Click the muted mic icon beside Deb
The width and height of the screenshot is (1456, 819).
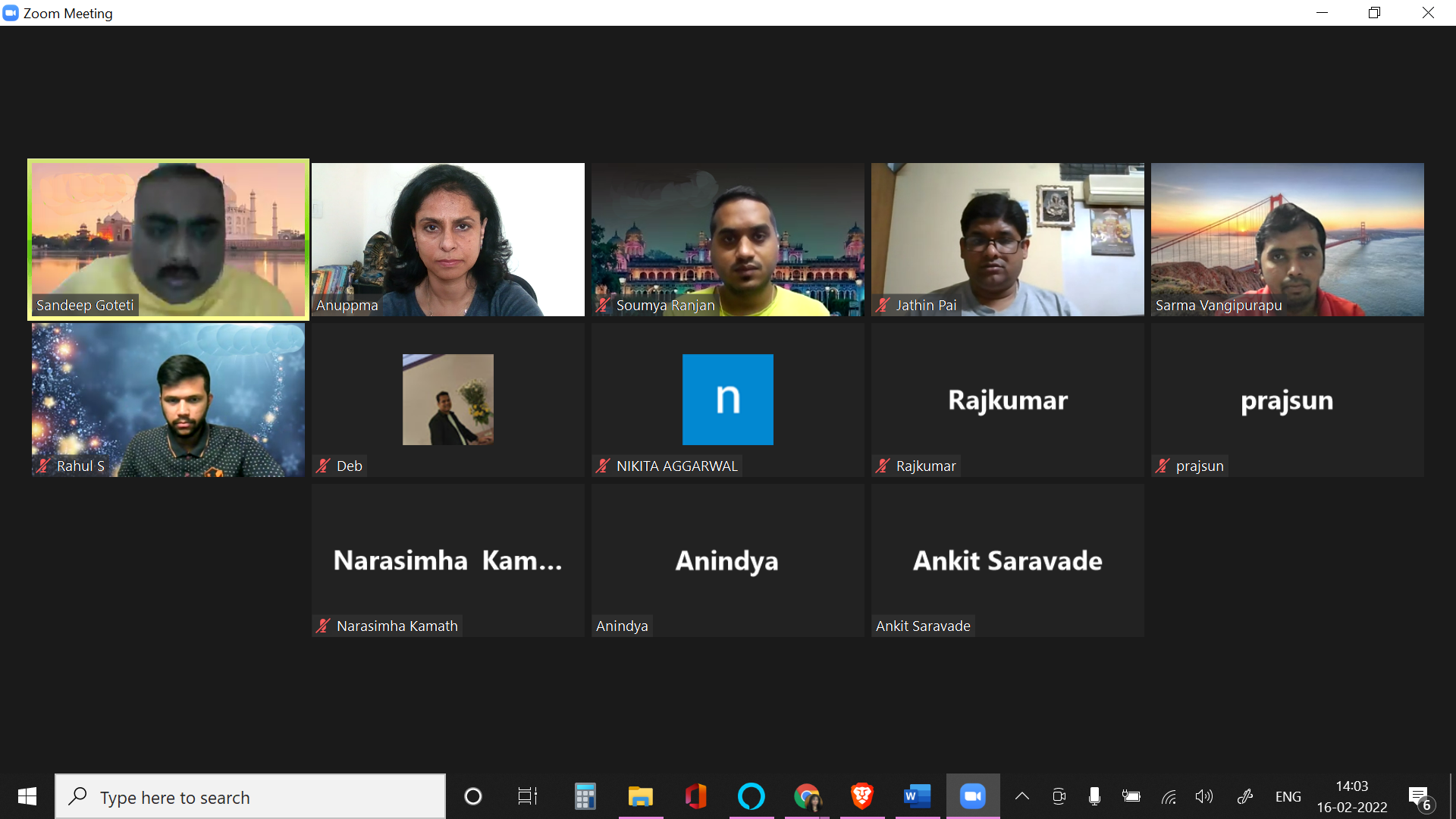(x=324, y=466)
